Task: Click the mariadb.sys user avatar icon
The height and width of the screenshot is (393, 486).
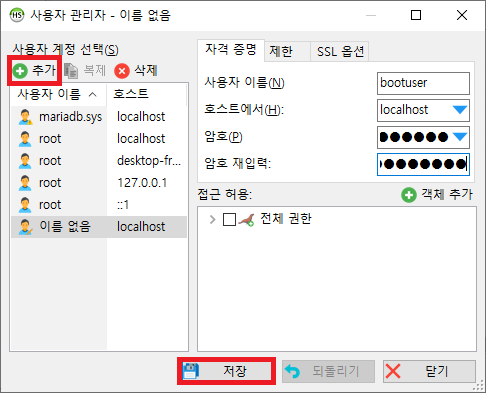Action: click(25, 117)
